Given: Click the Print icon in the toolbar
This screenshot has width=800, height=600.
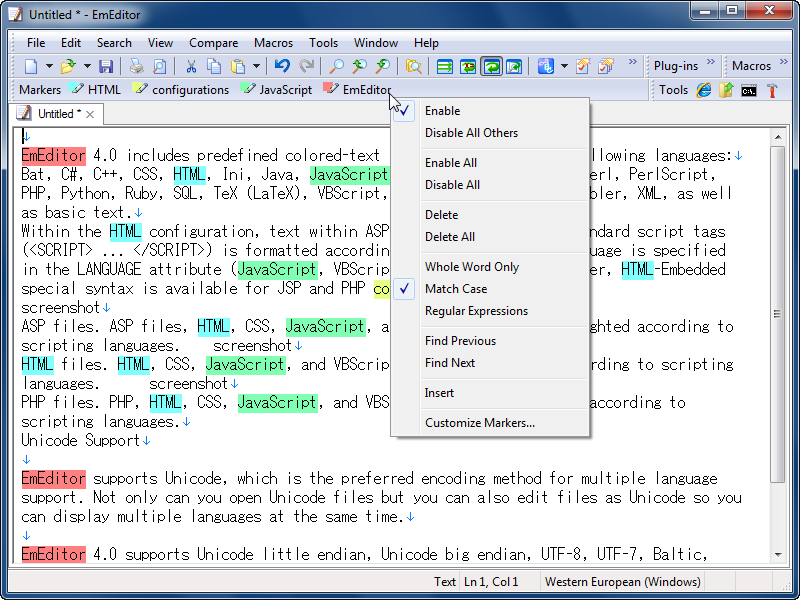Looking at the screenshot, I should pyautogui.click(x=136, y=66).
